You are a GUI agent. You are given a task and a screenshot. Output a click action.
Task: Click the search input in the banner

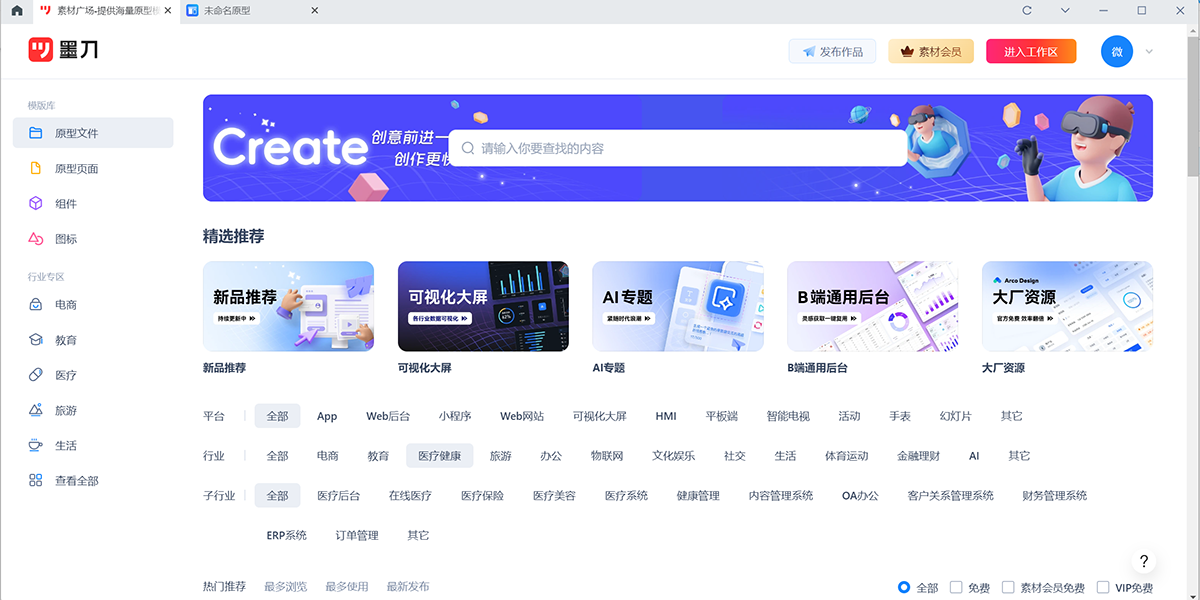[677, 147]
